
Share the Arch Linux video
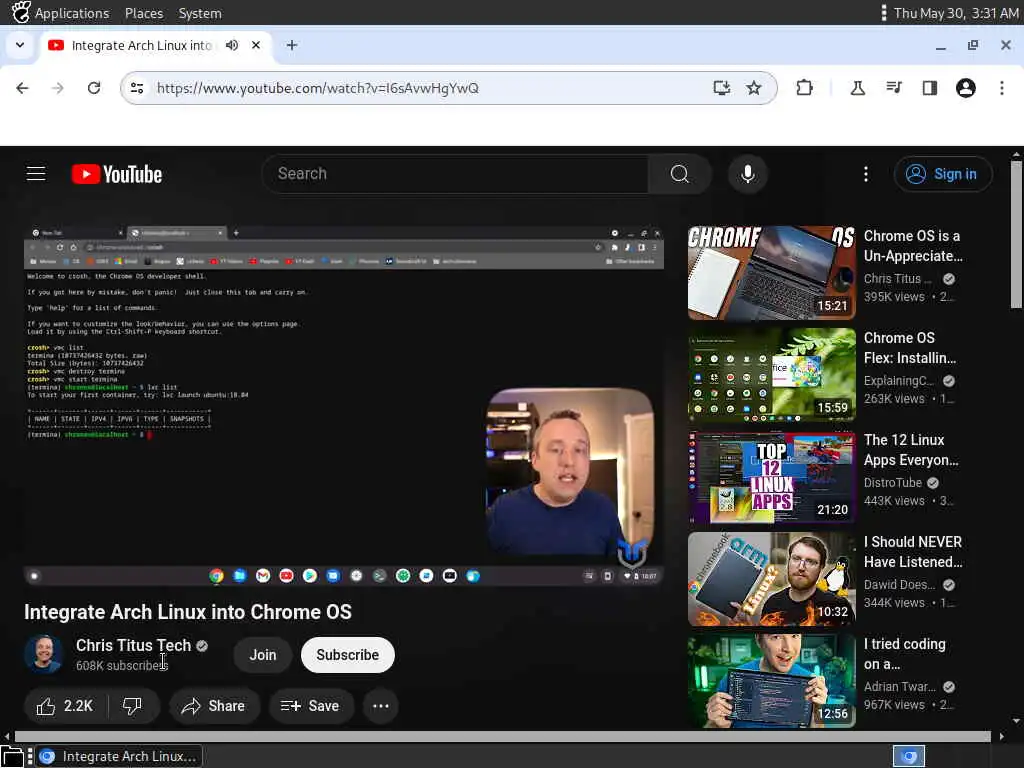214,706
